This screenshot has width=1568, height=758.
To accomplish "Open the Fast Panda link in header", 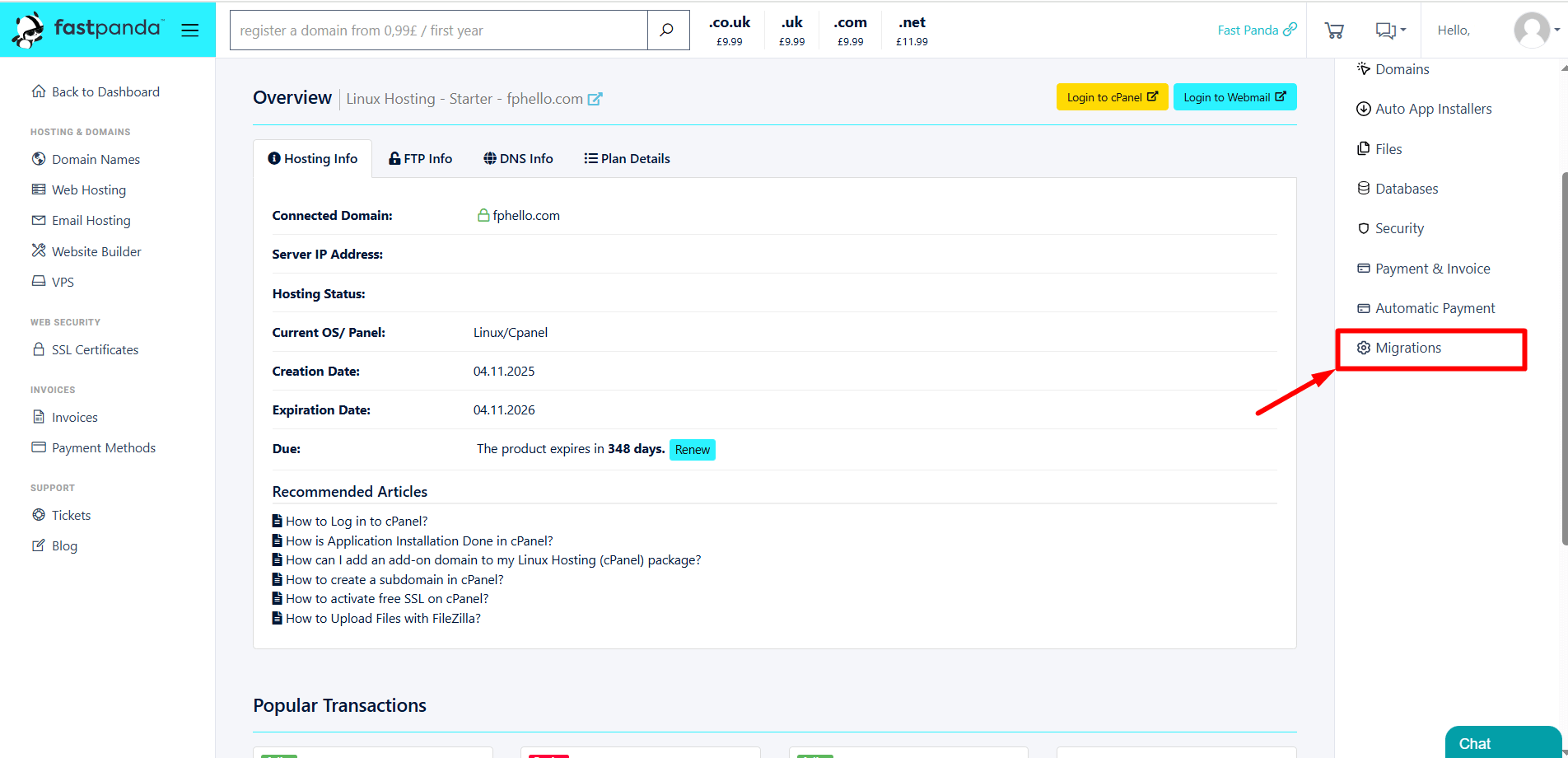I will (1257, 30).
